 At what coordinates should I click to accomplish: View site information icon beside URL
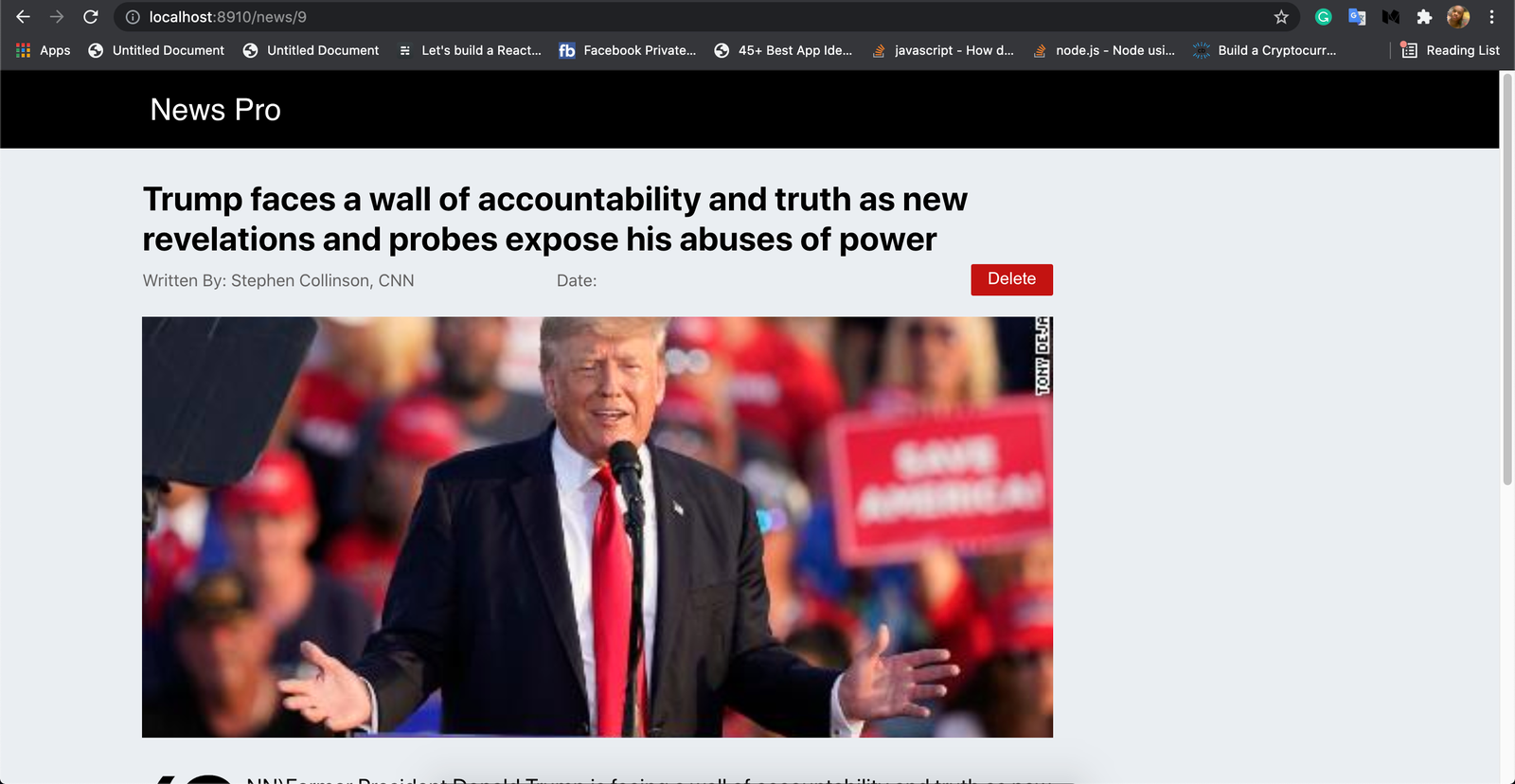point(134,17)
